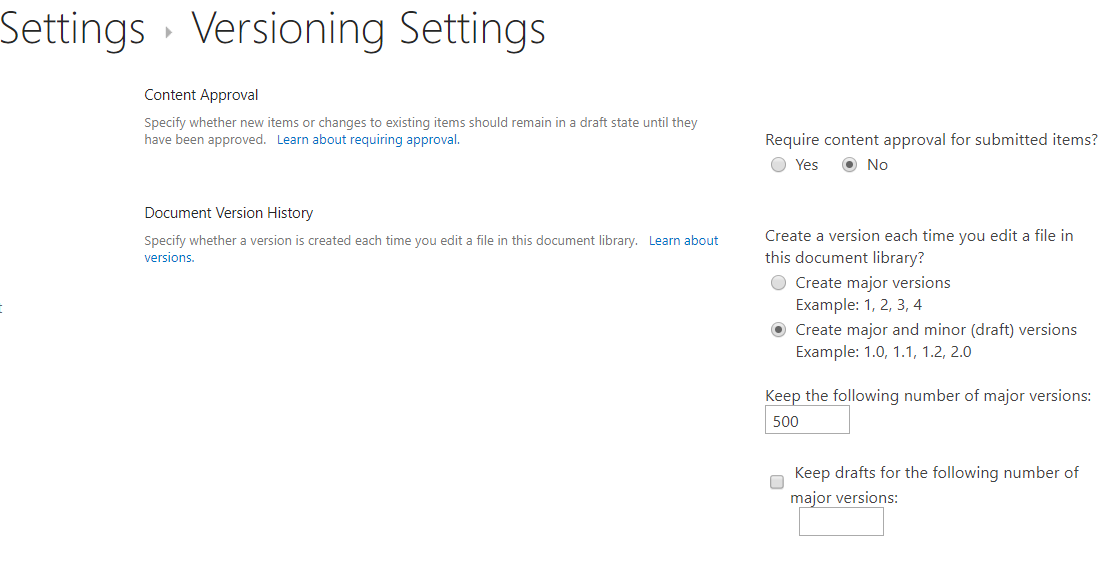Viewport: 1112px width, 568px height.
Task: Choose the 'Create major versions' radio button
Action: point(779,283)
